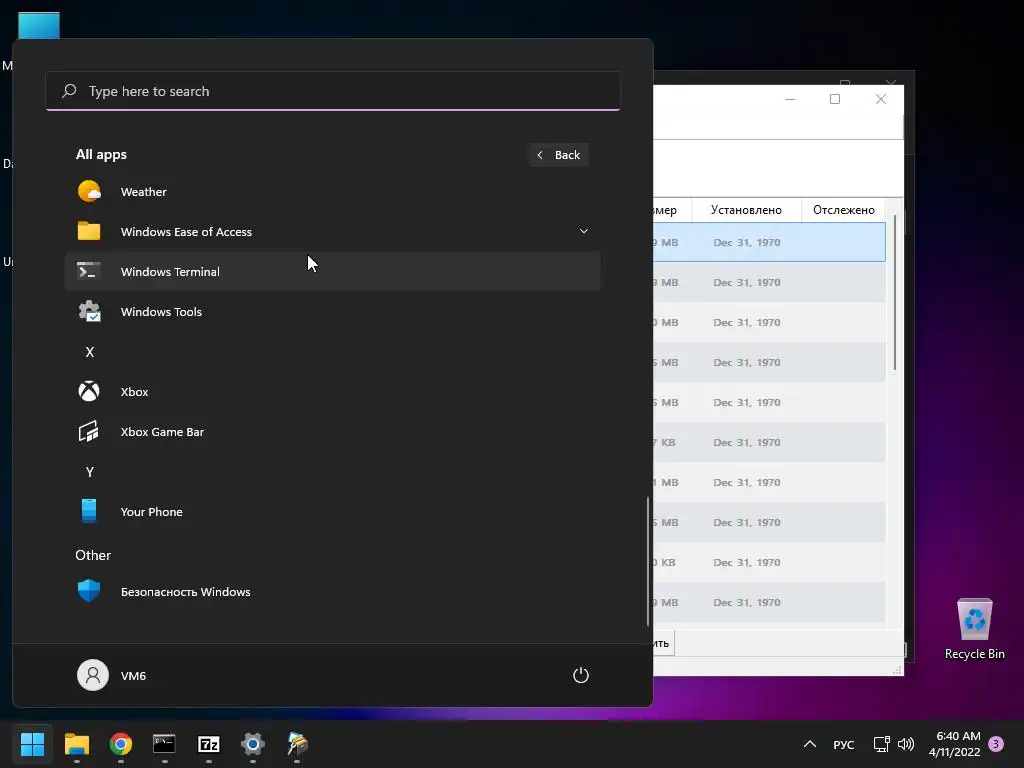Open network status tray icon
Image resolution: width=1024 pixels, height=768 pixels.
pos(882,744)
